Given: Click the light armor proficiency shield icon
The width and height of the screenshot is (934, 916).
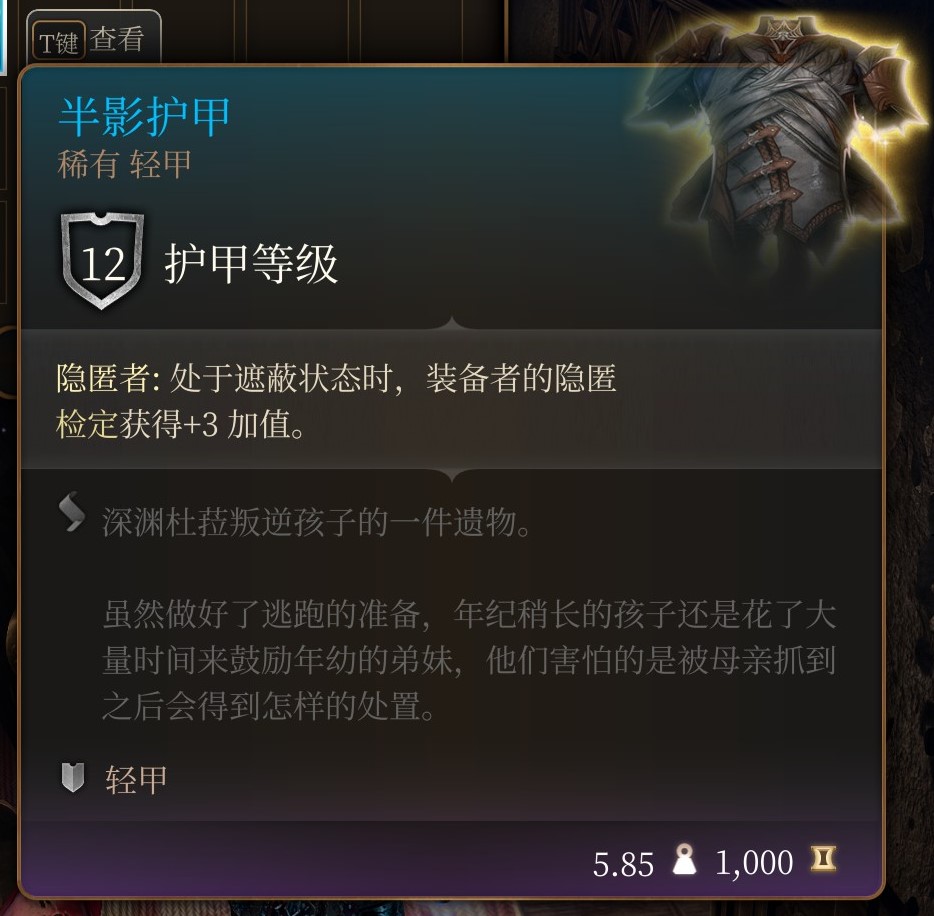Looking at the screenshot, I should coord(73,778).
